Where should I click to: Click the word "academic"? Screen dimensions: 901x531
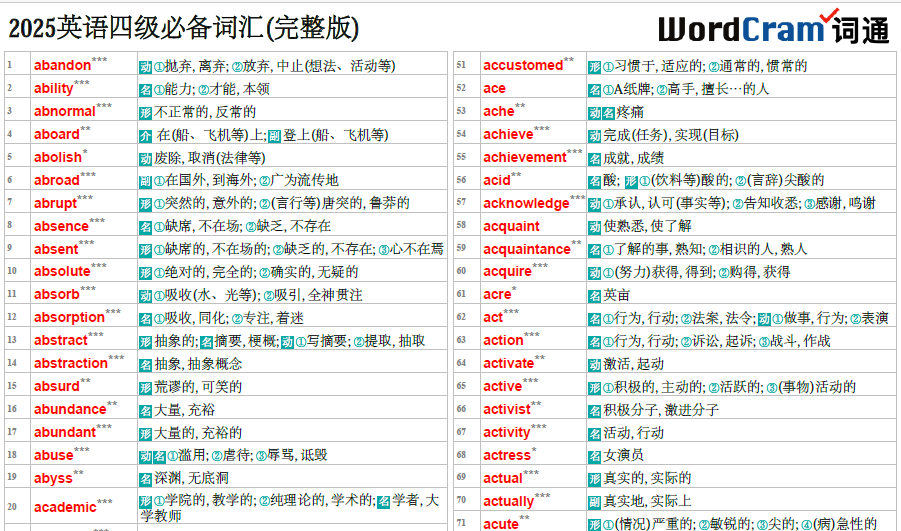pyautogui.click(x=65, y=507)
